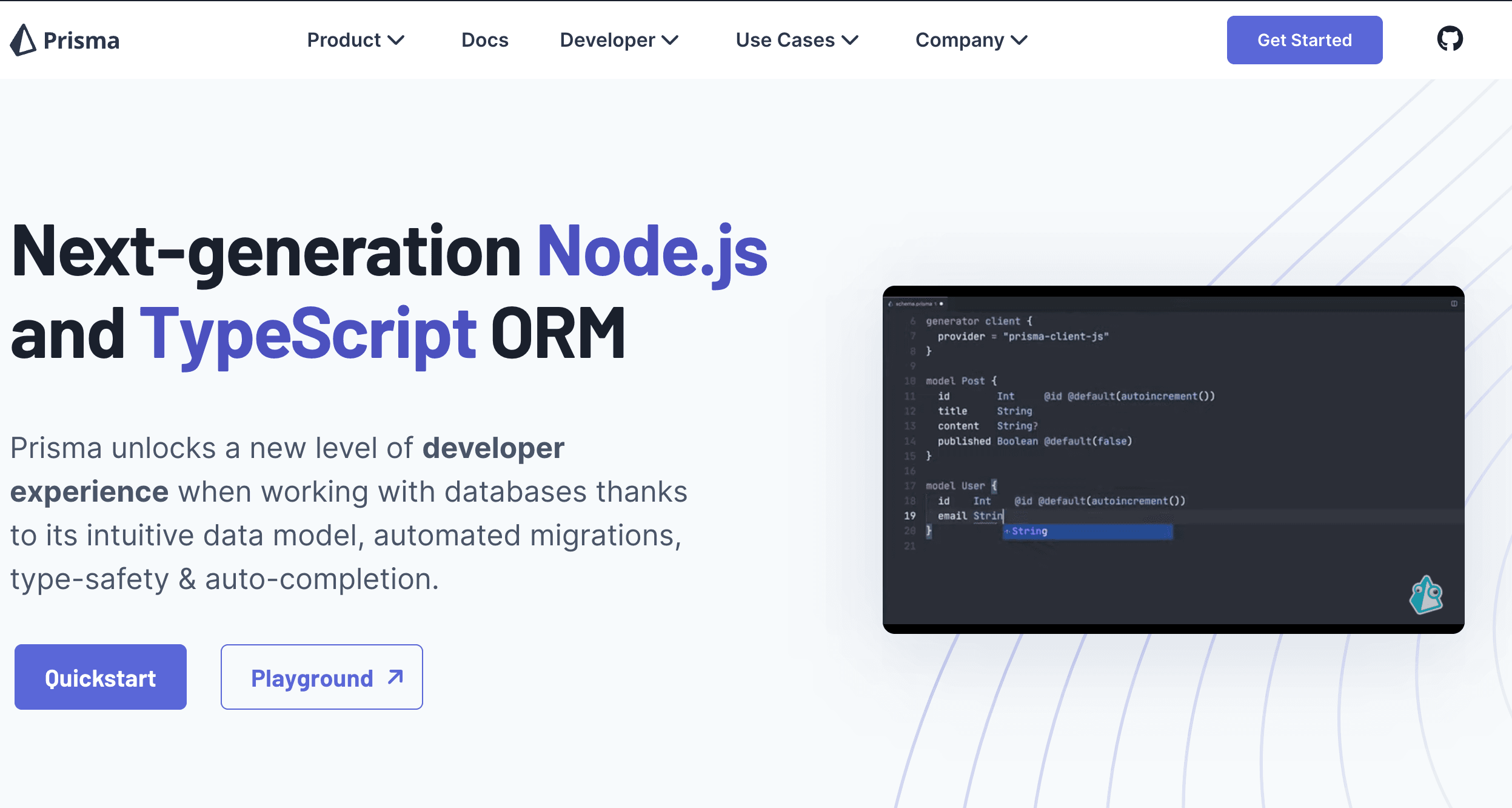Expand the Developer dropdown menu
This screenshot has width=1512, height=808.
point(619,40)
